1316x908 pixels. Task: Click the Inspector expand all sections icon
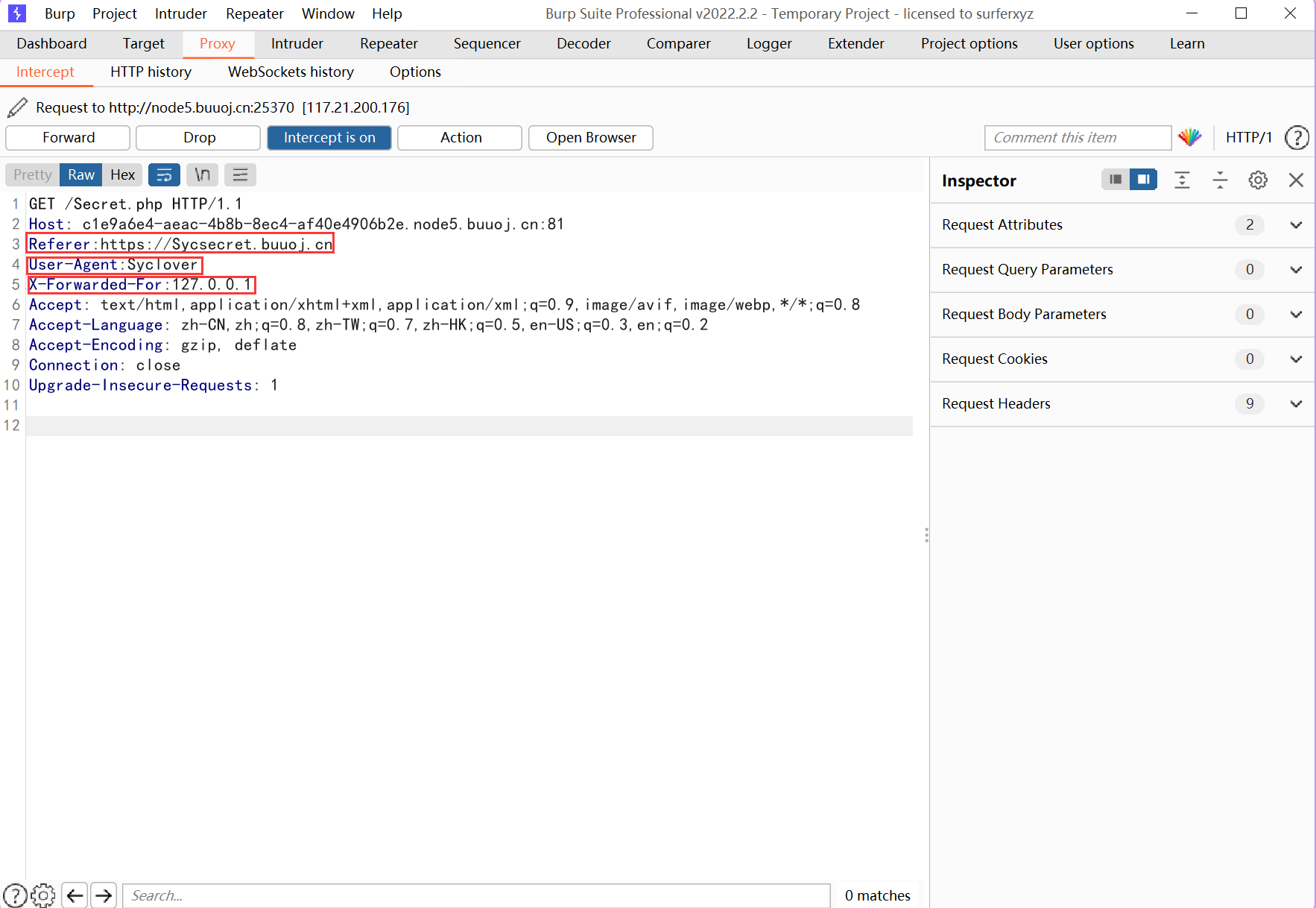pyautogui.click(x=1182, y=180)
